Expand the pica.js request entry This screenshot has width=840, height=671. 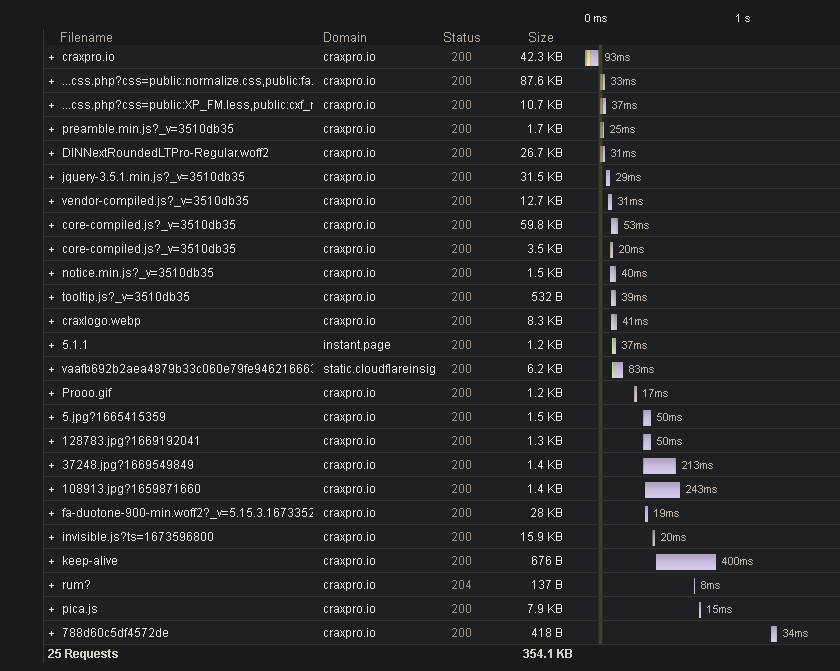tap(51, 609)
